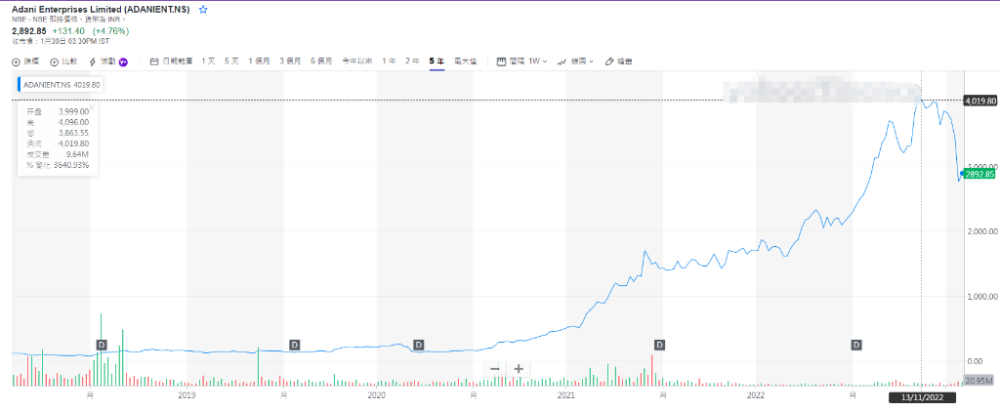Click the (+4.76%) percent change value
This screenshot has height=411, width=1000.
111,31
